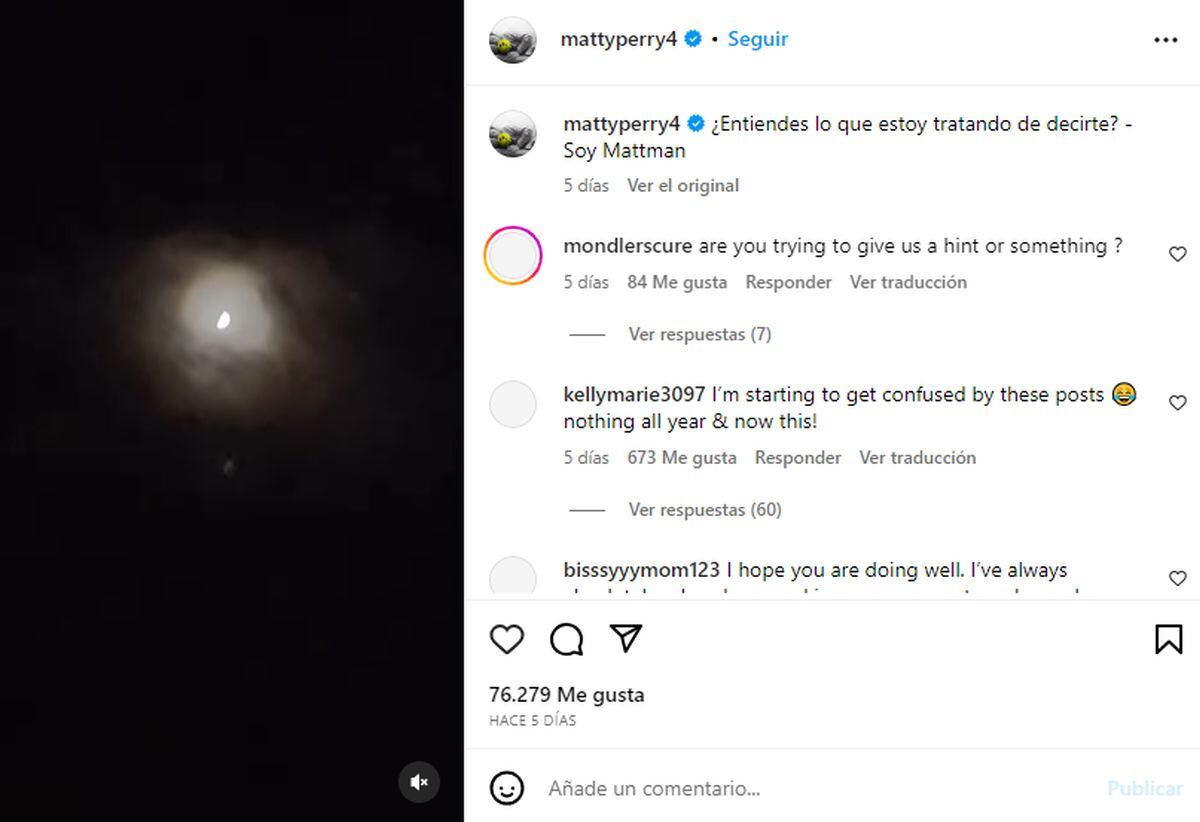Open 'Ver el original' link
The width and height of the screenshot is (1200, 822).
[683, 185]
